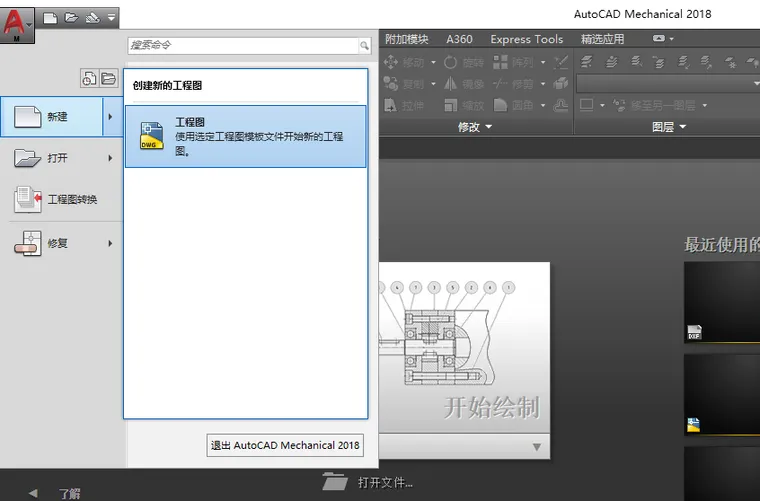Open the ribbon minimize options arrow
This screenshot has height=501, width=760.
[672, 39]
